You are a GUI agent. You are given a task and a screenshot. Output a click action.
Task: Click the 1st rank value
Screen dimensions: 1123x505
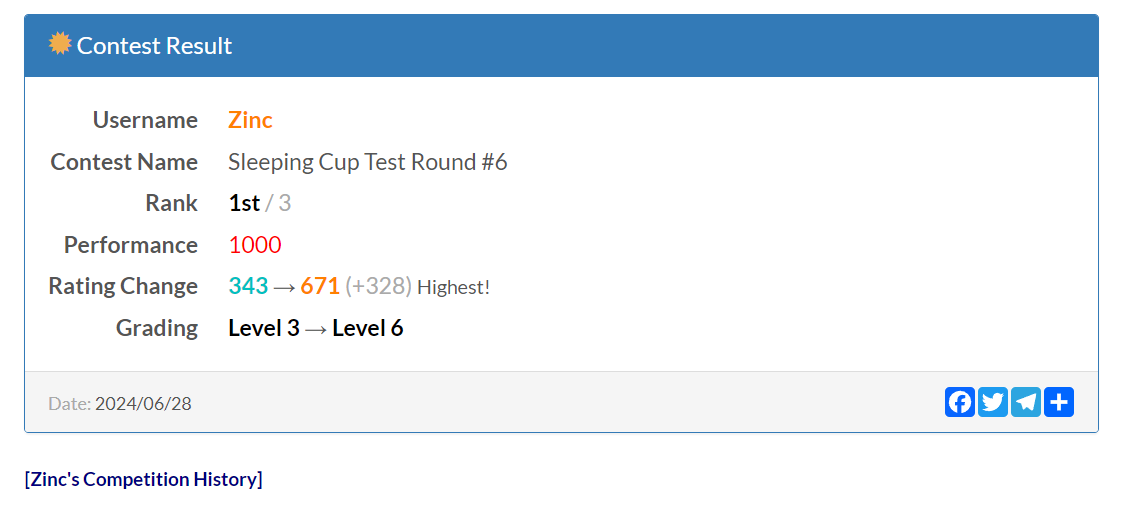coord(244,203)
